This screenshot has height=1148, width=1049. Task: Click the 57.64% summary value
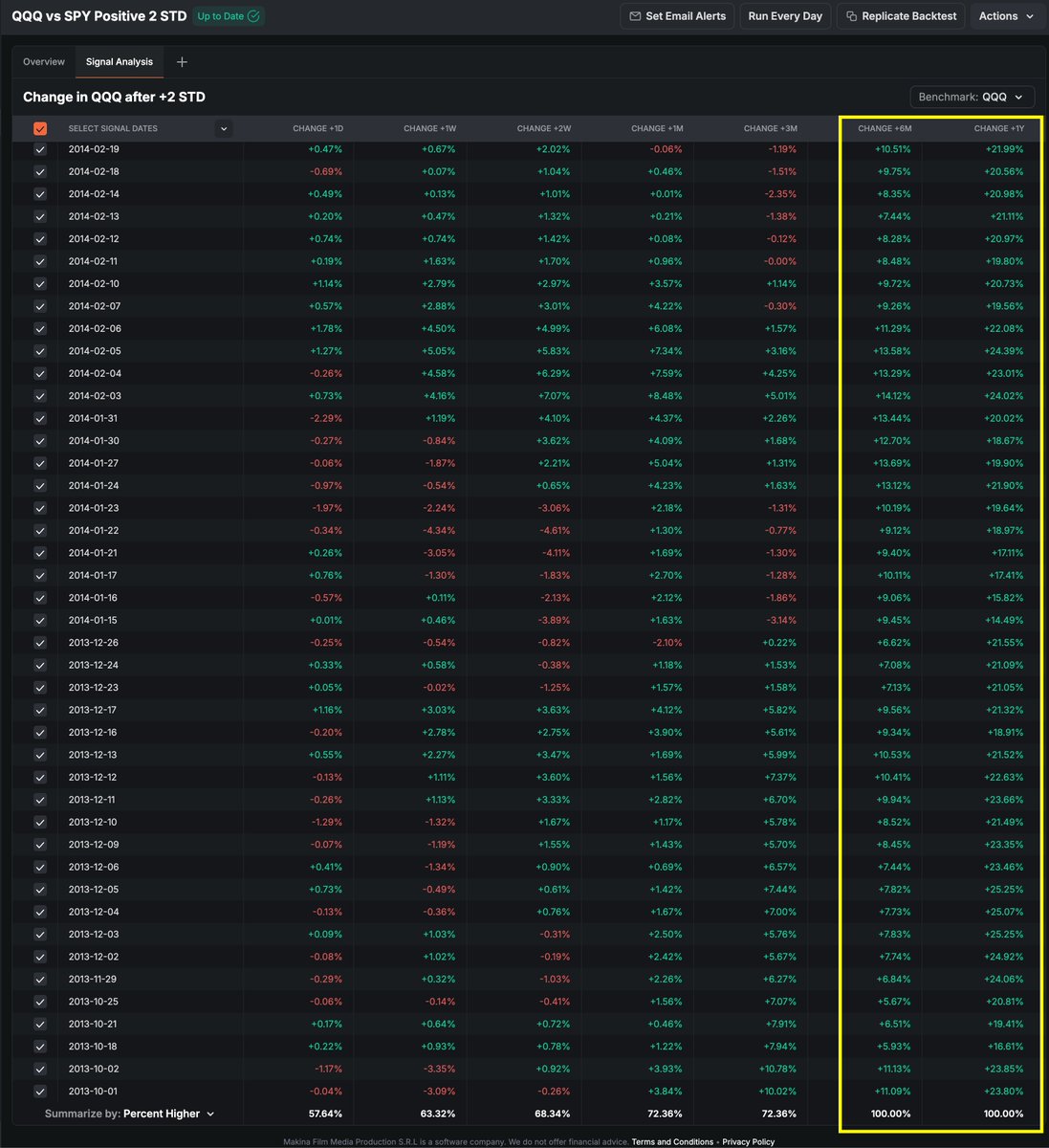tap(325, 1114)
